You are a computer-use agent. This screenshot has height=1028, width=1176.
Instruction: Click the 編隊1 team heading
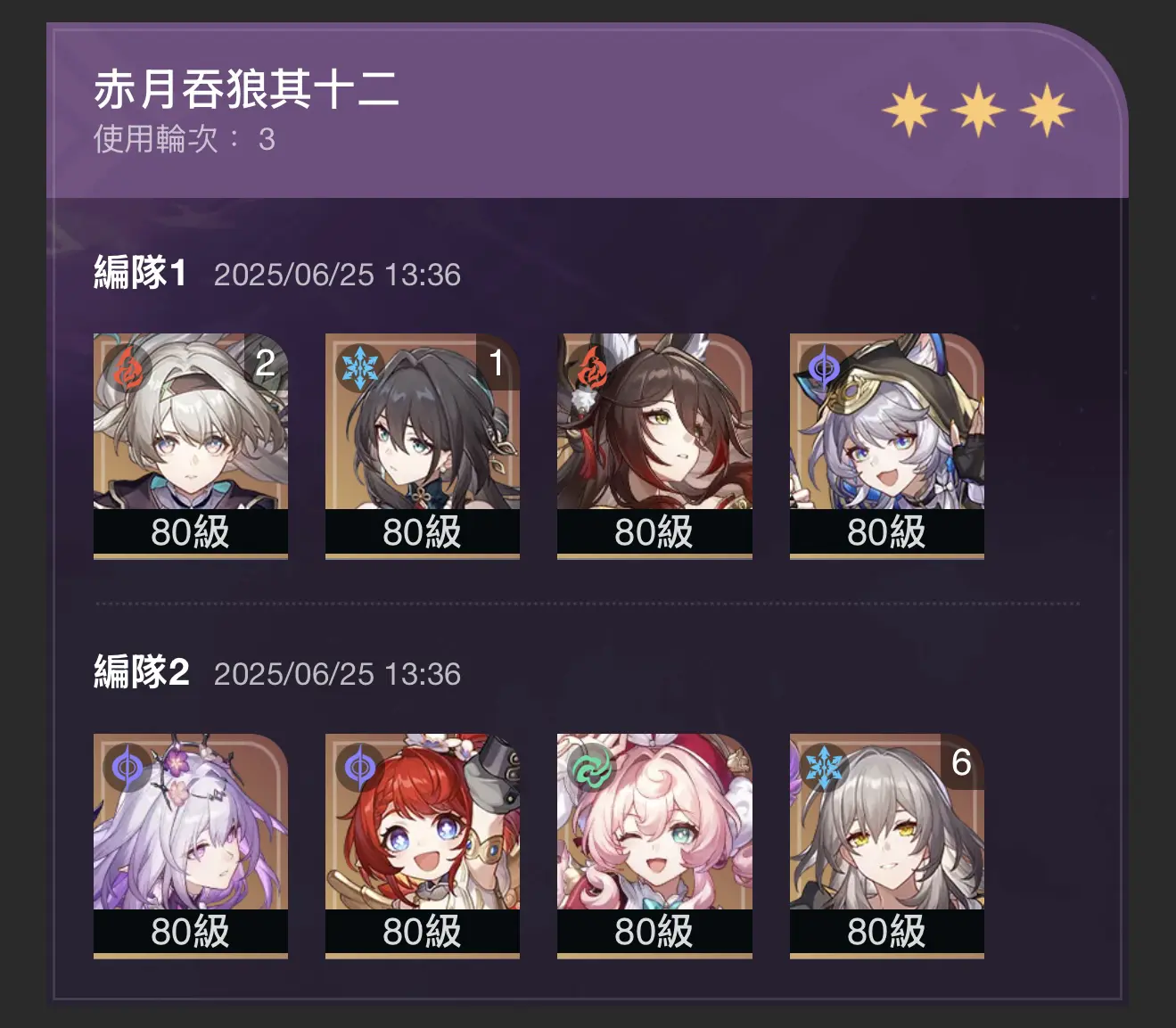[140, 273]
